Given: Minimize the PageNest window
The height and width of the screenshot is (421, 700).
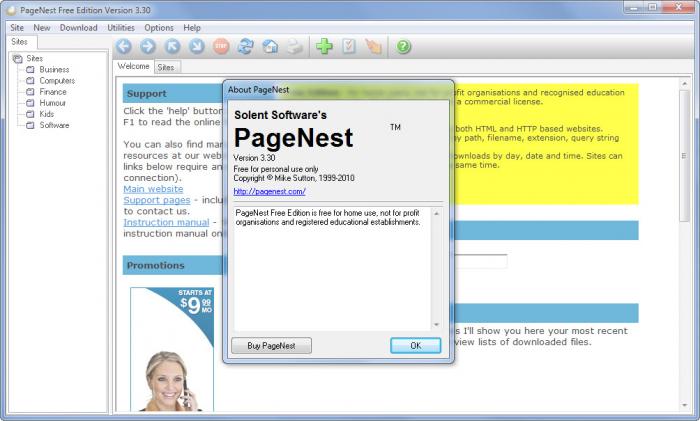Looking at the screenshot, I should [x=633, y=7].
